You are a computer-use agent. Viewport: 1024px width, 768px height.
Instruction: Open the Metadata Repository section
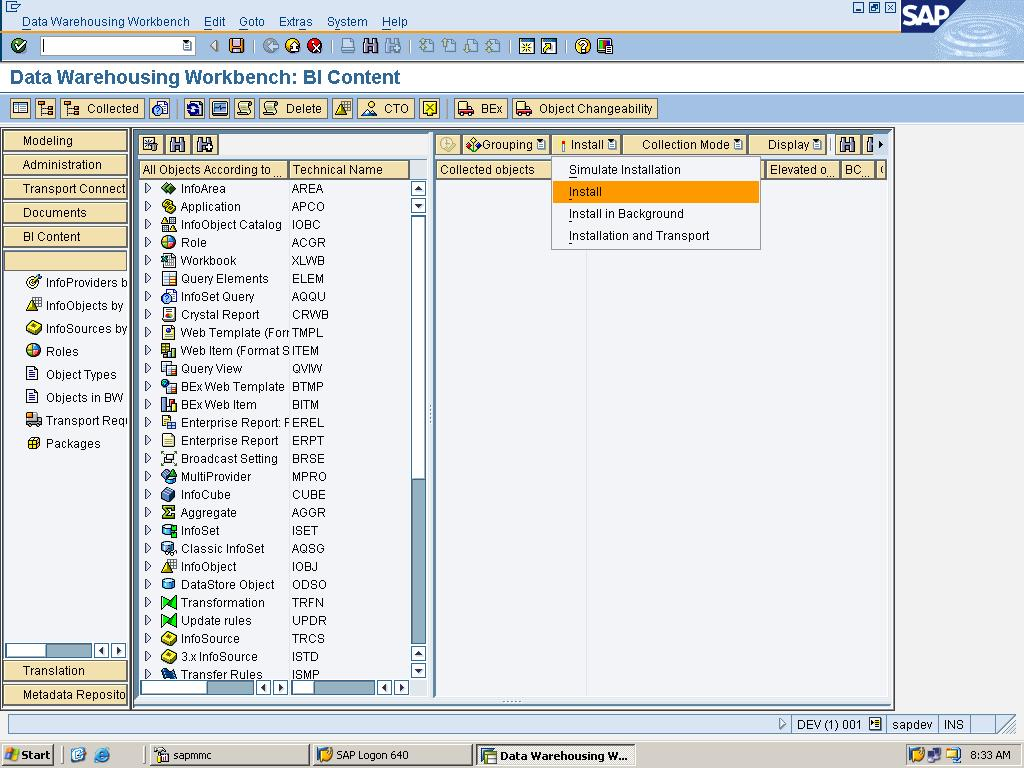pos(65,695)
